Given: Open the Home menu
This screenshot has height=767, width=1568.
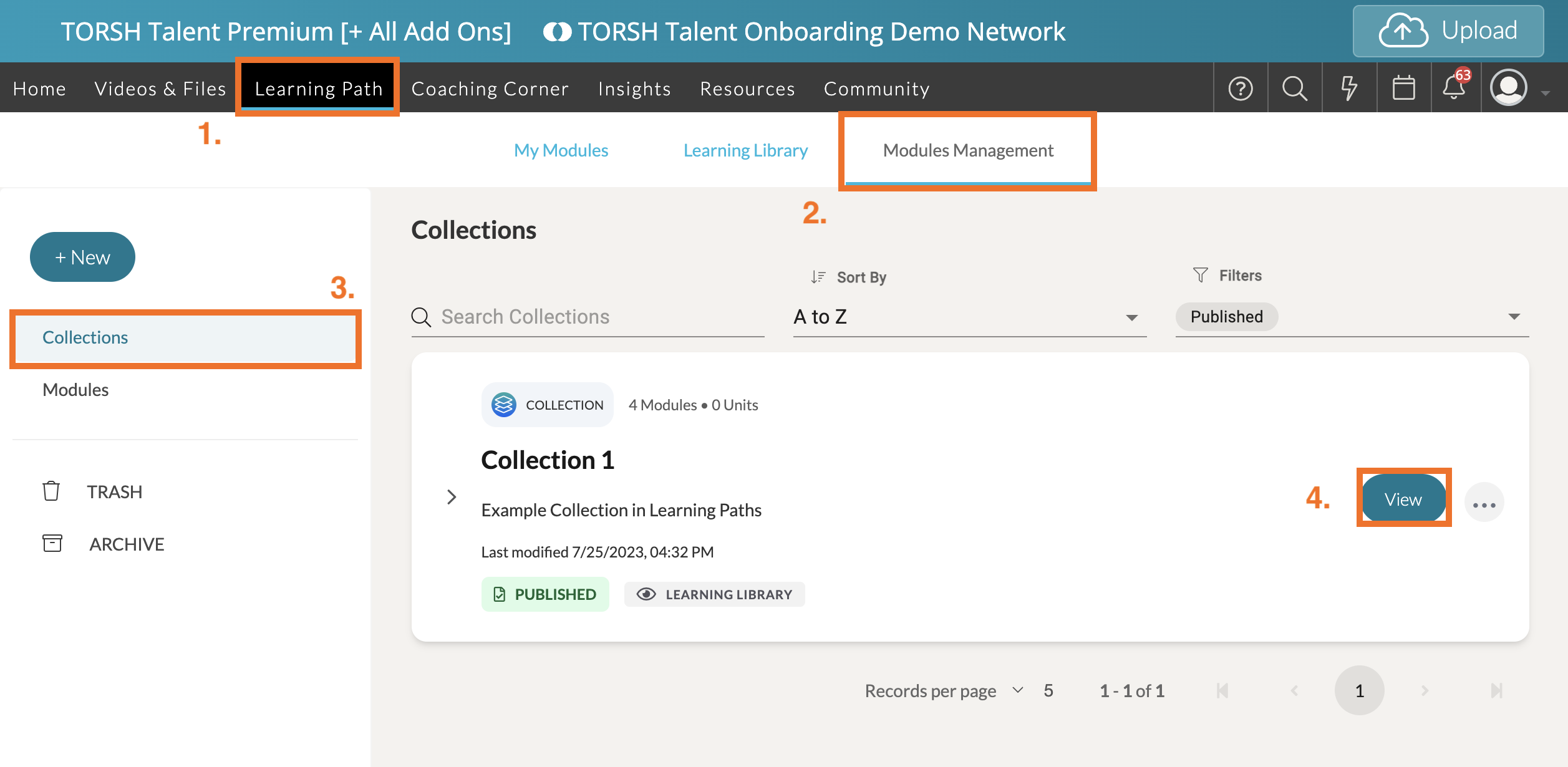Looking at the screenshot, I should point(39,89).
